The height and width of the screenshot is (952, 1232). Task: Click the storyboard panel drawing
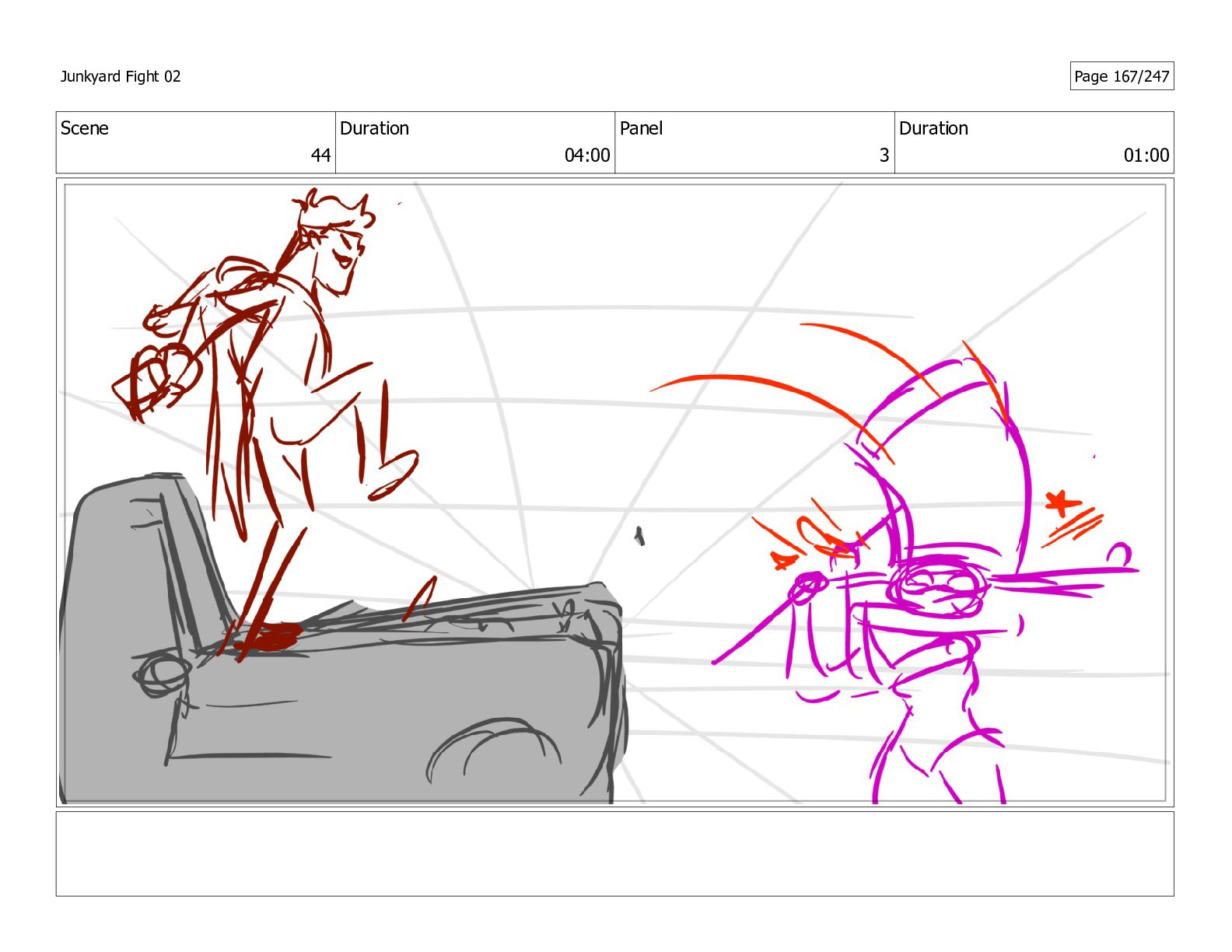click(x=614, y=492)
